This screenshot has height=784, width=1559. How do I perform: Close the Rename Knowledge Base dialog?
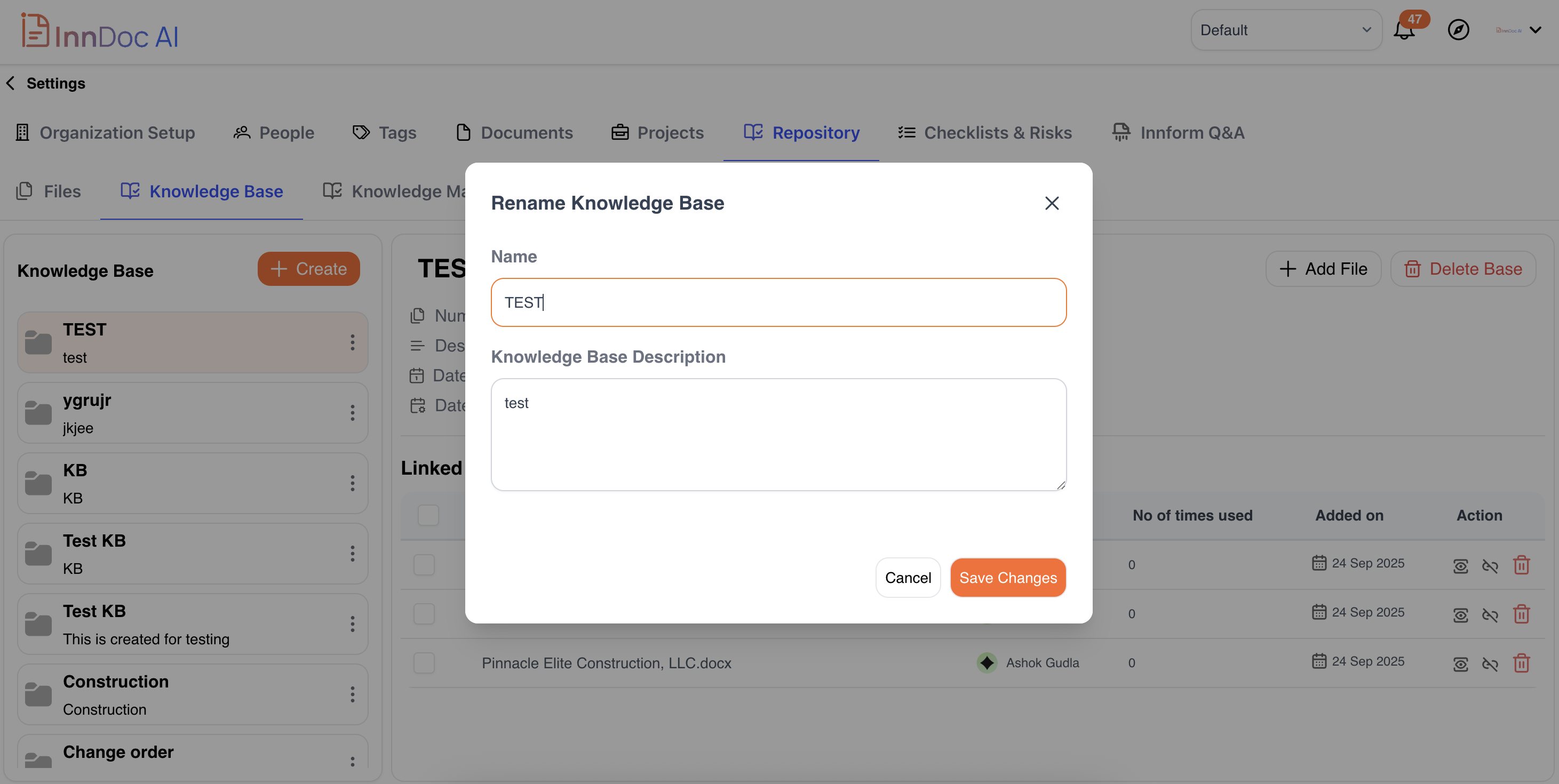pyautogui.click(x=1051, y=203)
